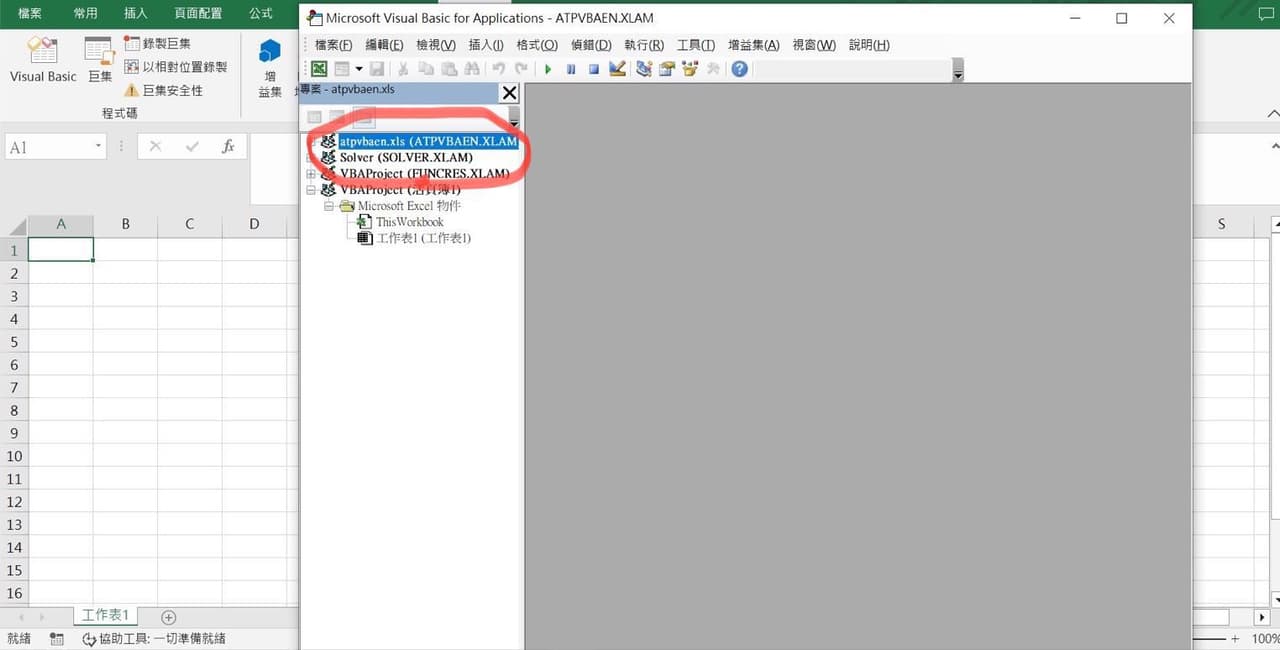Collapse the Microsoft Excel 物件 folder node
This screenshot has height=650, width=1280.
[x=328, y=206]
